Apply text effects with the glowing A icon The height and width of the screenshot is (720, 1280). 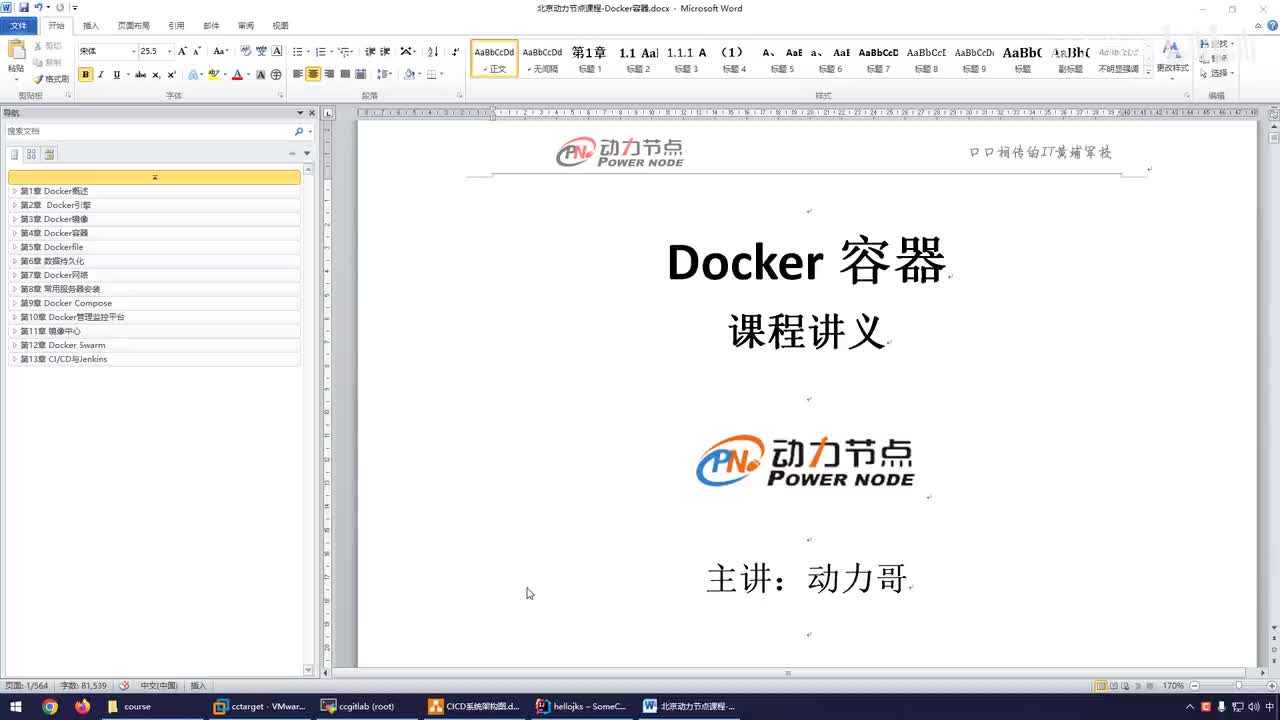(x=195, y=74)
